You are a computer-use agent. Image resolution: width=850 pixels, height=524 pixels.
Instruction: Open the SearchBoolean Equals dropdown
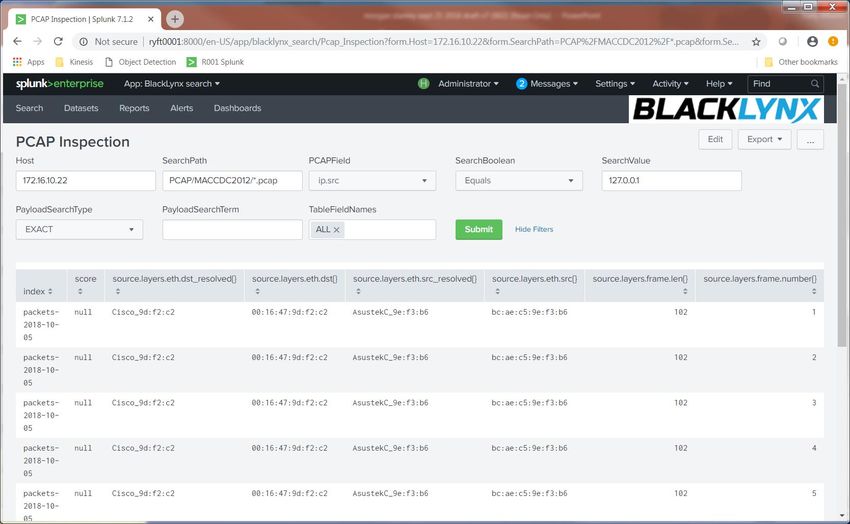[x=519, y=180]
